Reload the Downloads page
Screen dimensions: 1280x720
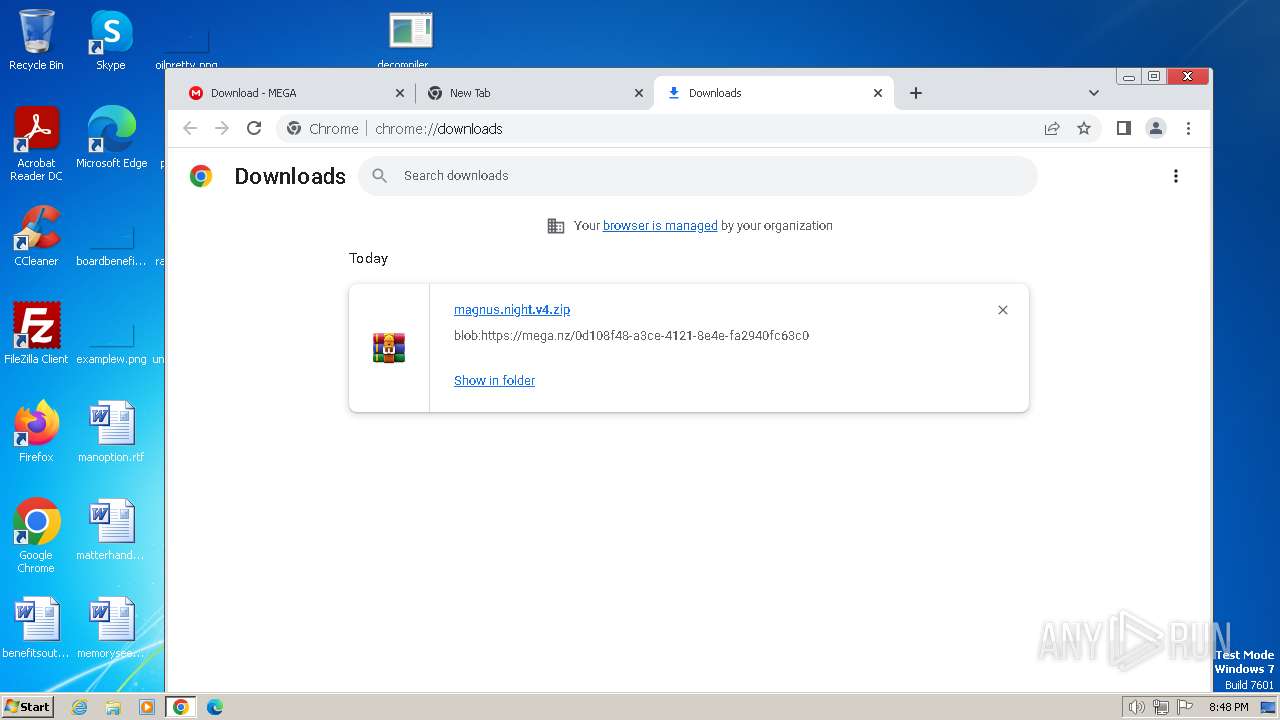coord(254,128)
